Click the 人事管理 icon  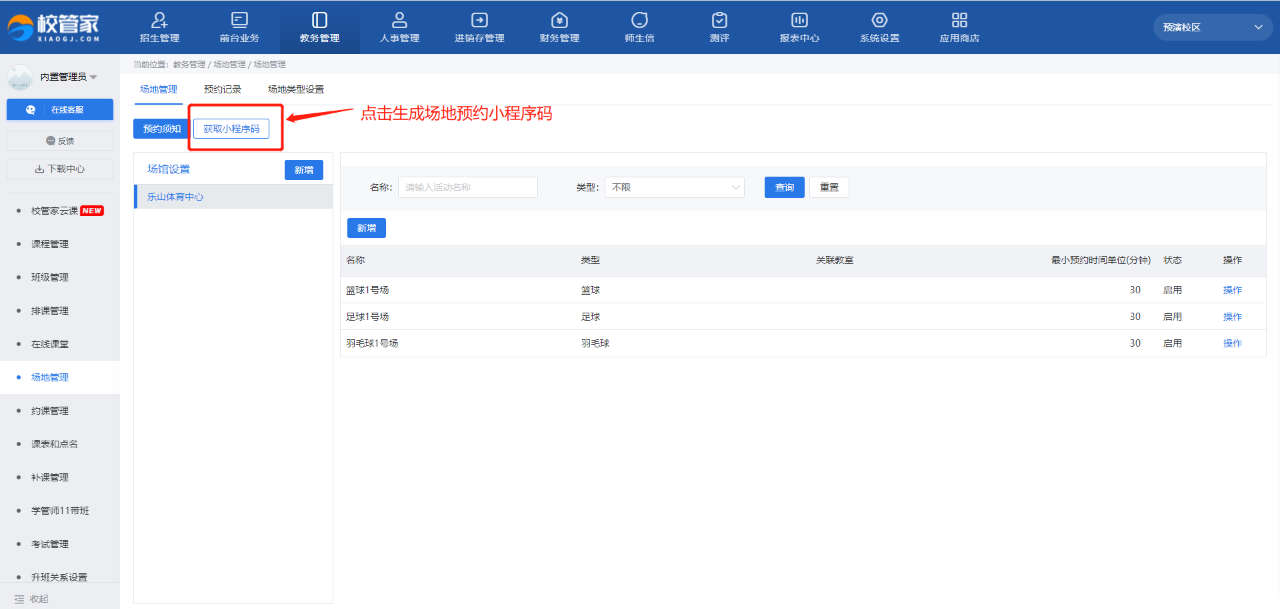pyautogui.click(x=399, y=20)
